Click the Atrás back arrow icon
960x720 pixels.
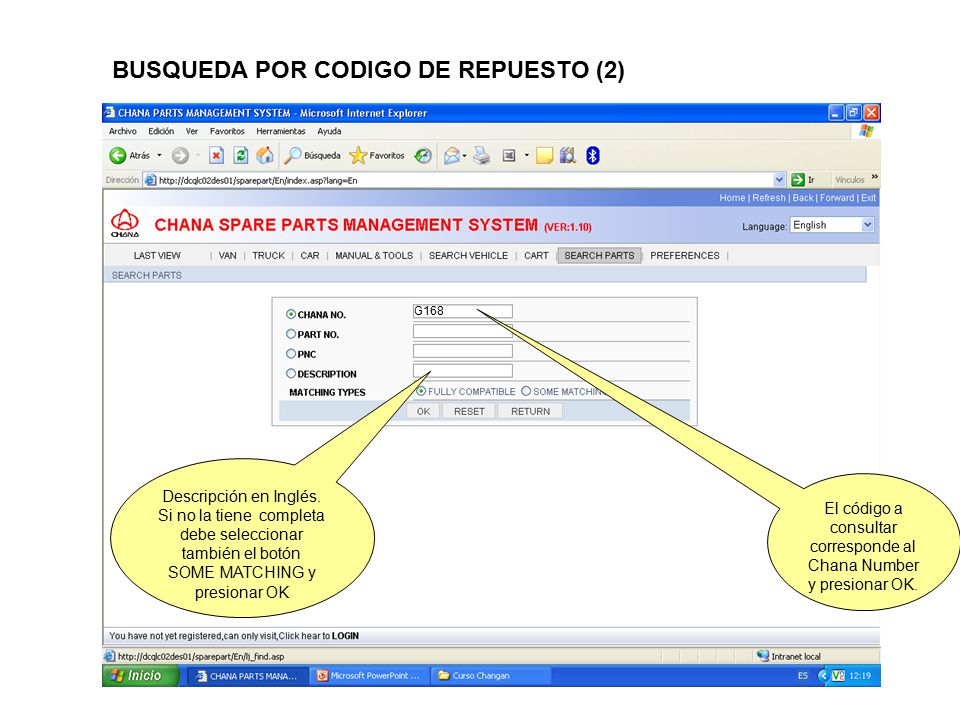click(118, 156)
